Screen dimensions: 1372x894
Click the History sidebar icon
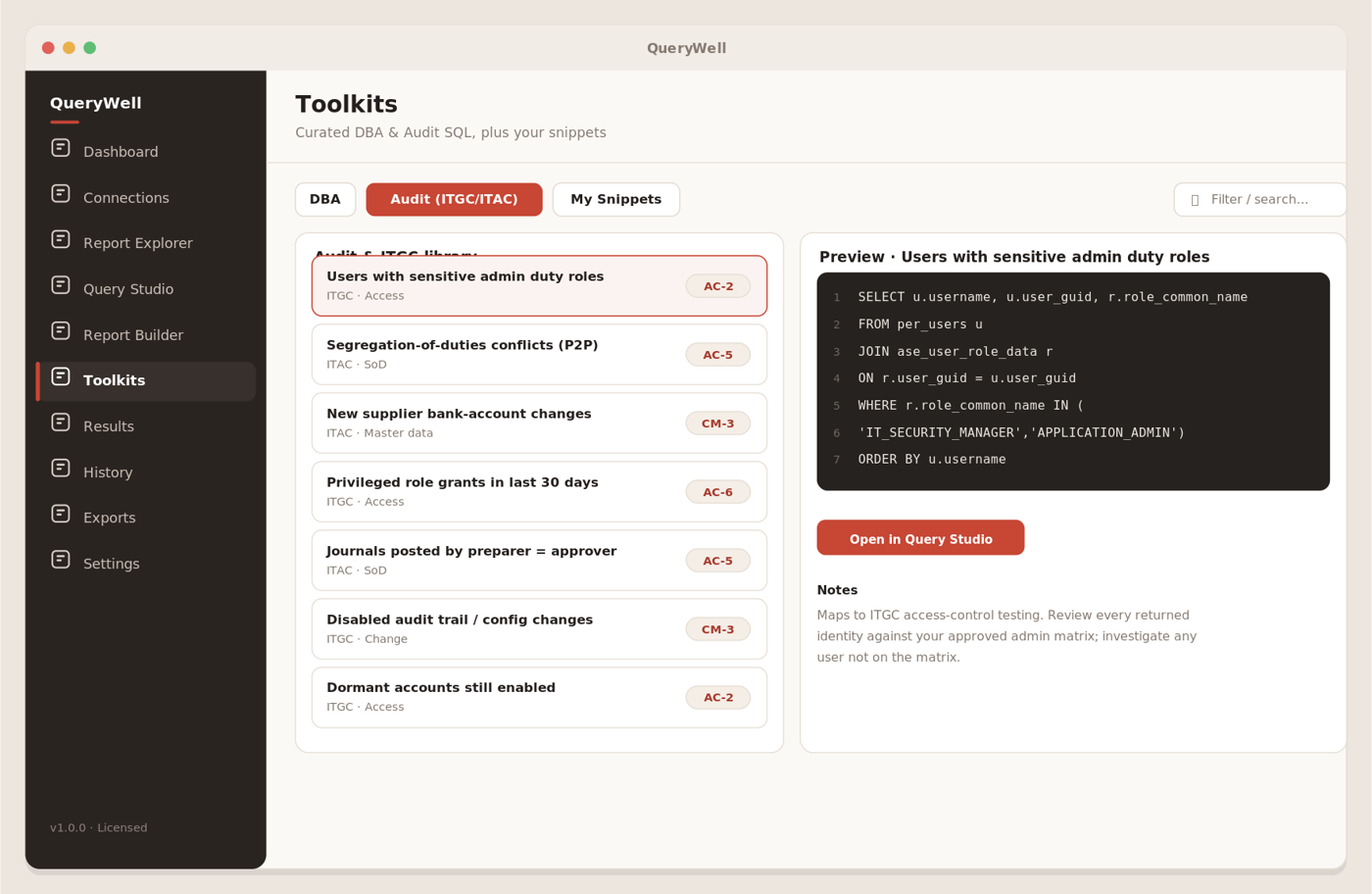coord(61,469)
